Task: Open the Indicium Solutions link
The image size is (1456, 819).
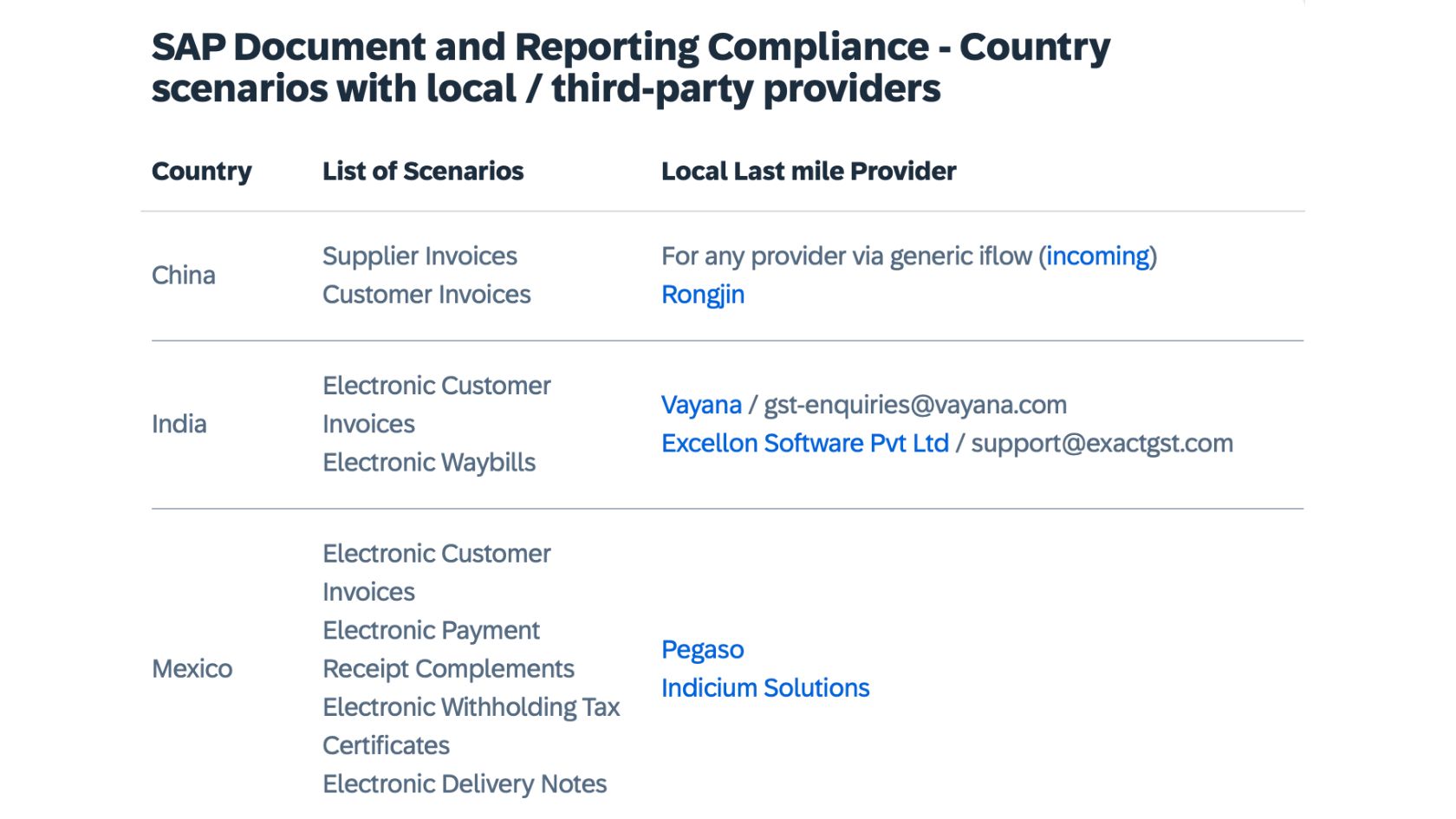Action: pos(765,688)
